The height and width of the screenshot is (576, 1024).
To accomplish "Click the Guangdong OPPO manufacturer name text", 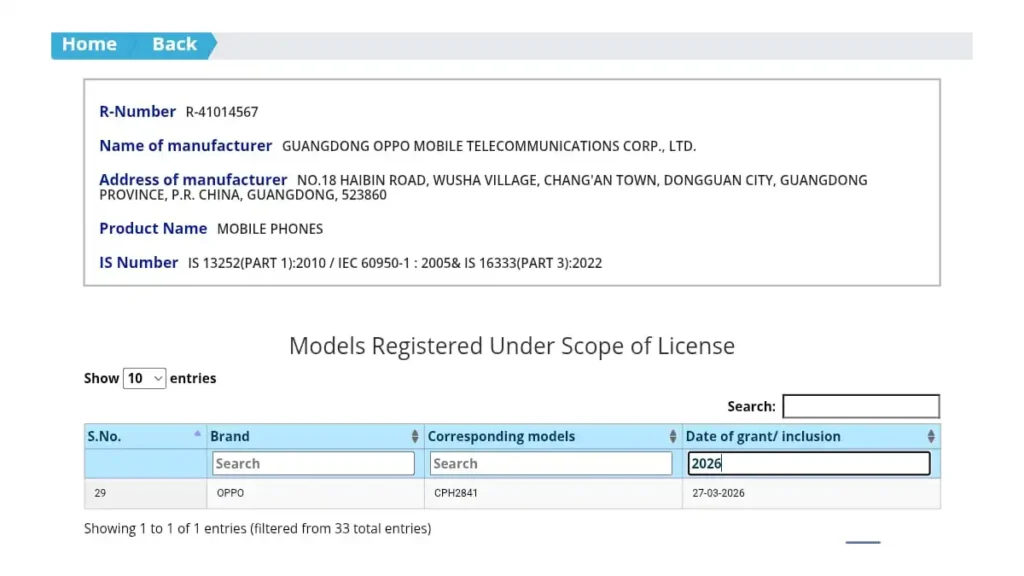I will coord(488,146).
